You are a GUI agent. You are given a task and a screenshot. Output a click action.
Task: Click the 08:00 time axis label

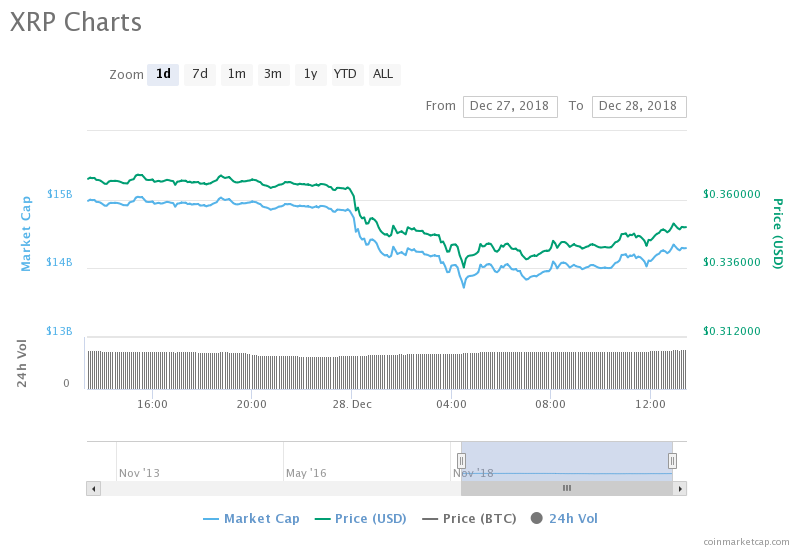(550, 405)
